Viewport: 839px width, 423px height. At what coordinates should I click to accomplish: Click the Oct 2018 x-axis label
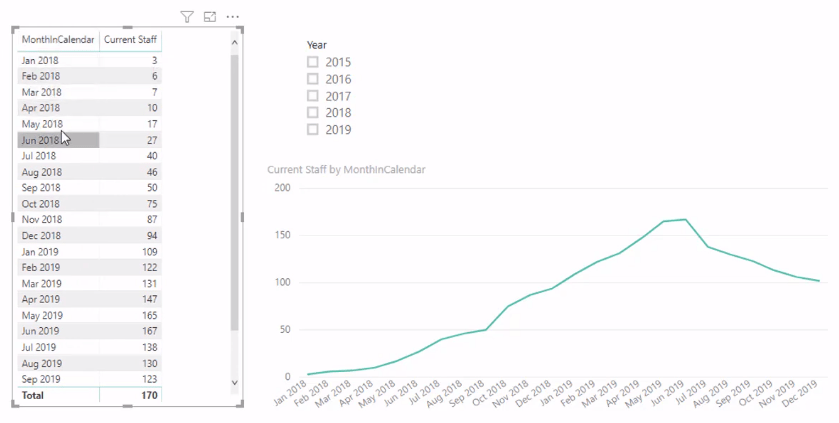tap(492, 393)
